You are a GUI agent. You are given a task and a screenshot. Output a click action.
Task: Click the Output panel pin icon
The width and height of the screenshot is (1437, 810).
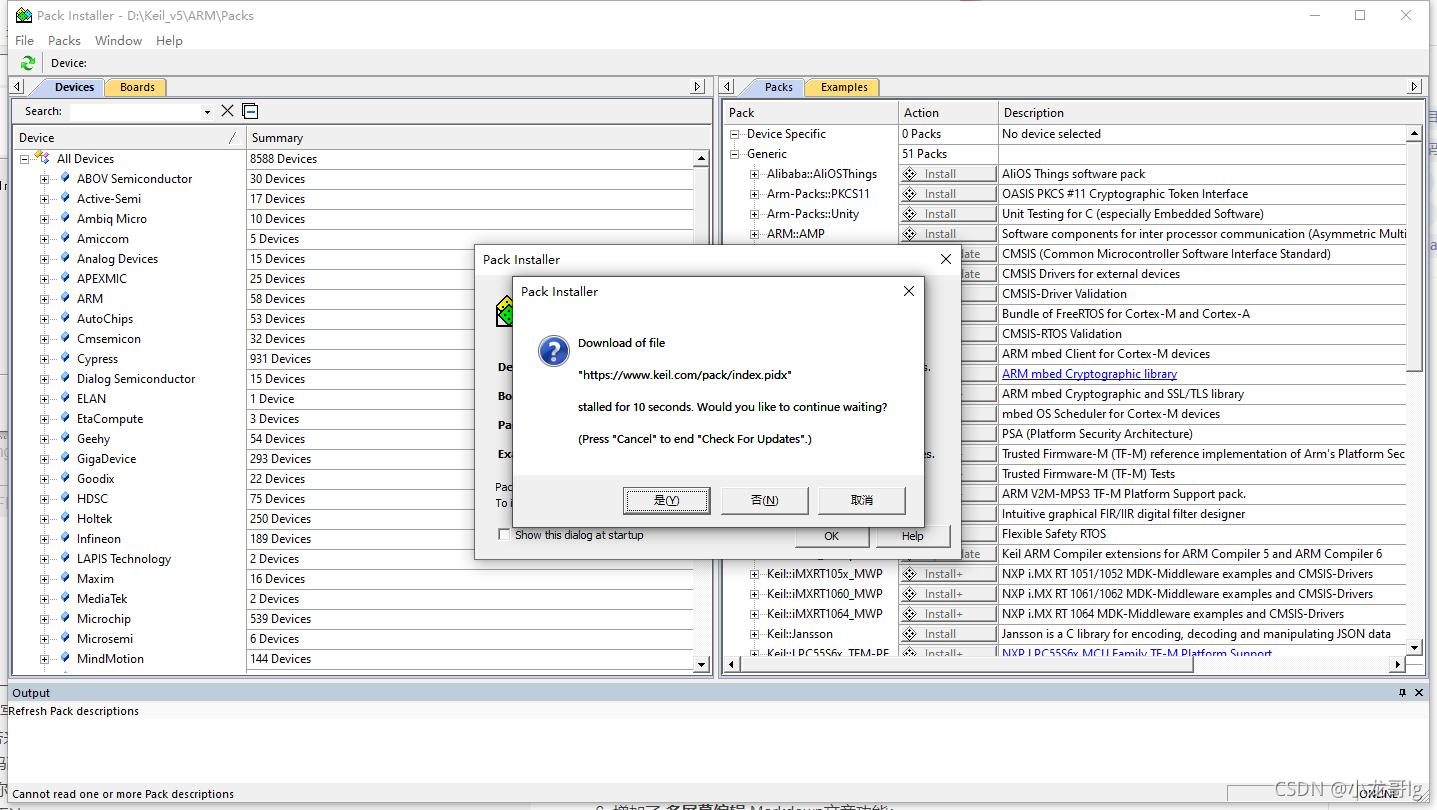(1402, 692)
